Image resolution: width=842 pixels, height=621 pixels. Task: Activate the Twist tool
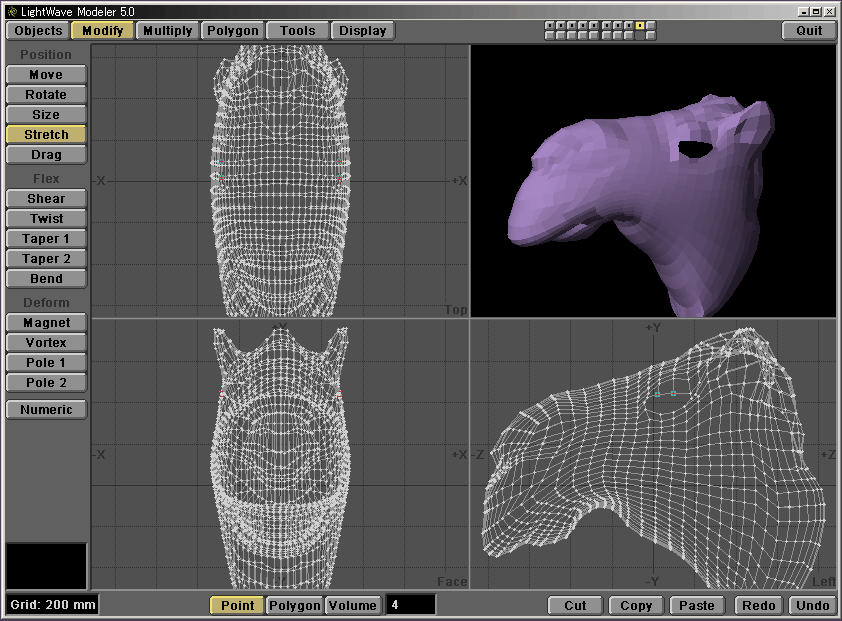tap(46, 219)
